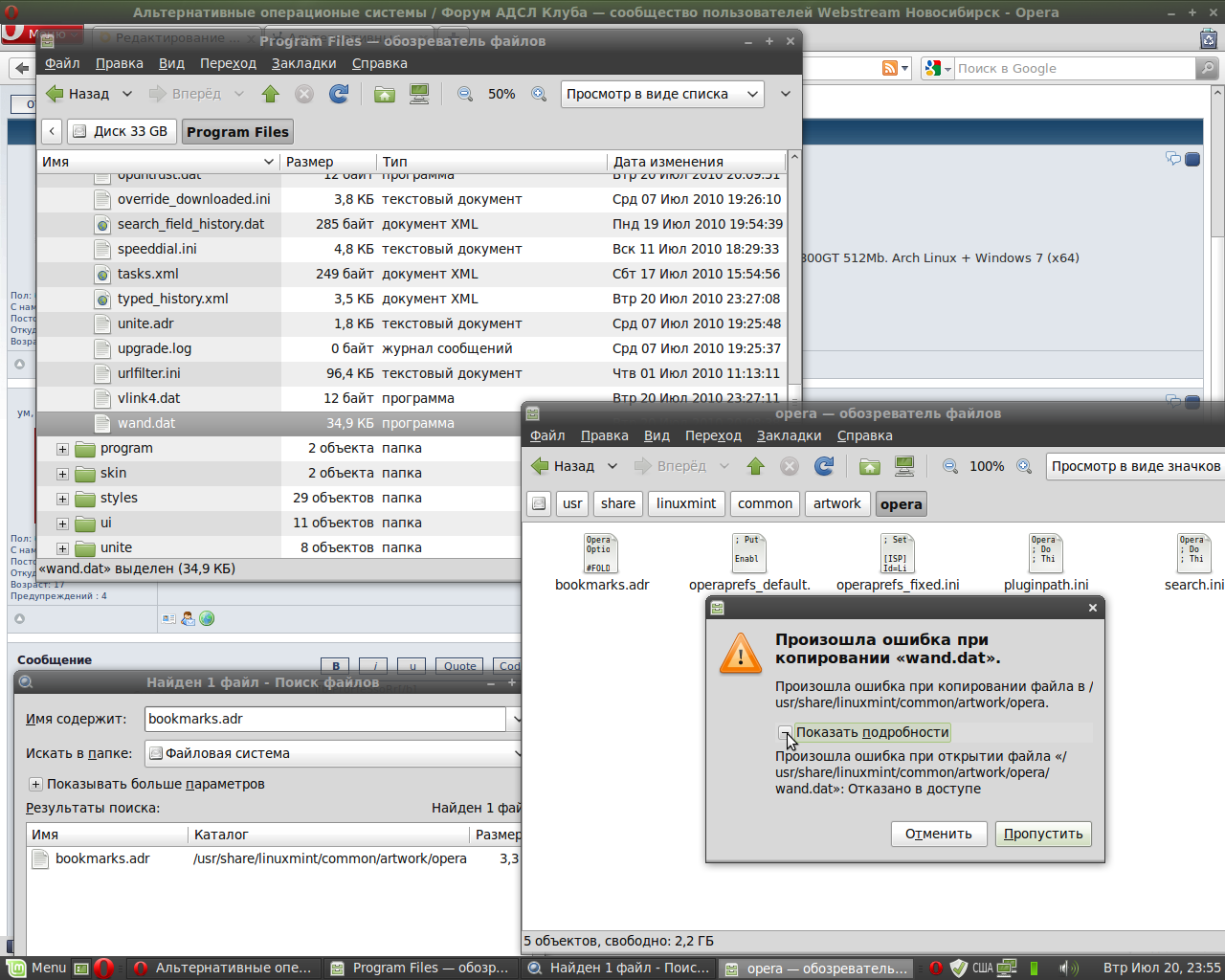This screenshot has height=980, width=1225.
Task: Open Bookmarks menu in Program Files window
Action: pos(303,63)
